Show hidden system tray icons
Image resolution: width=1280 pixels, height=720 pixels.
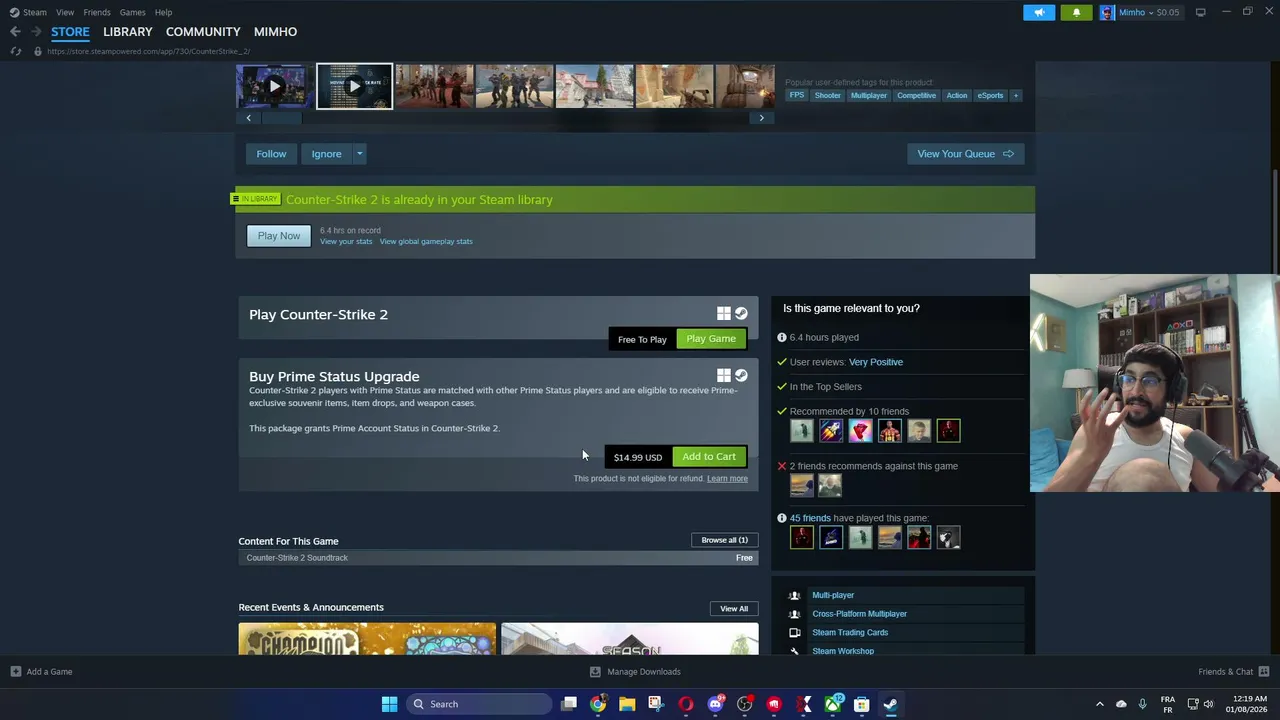(x=1100, y=704)
